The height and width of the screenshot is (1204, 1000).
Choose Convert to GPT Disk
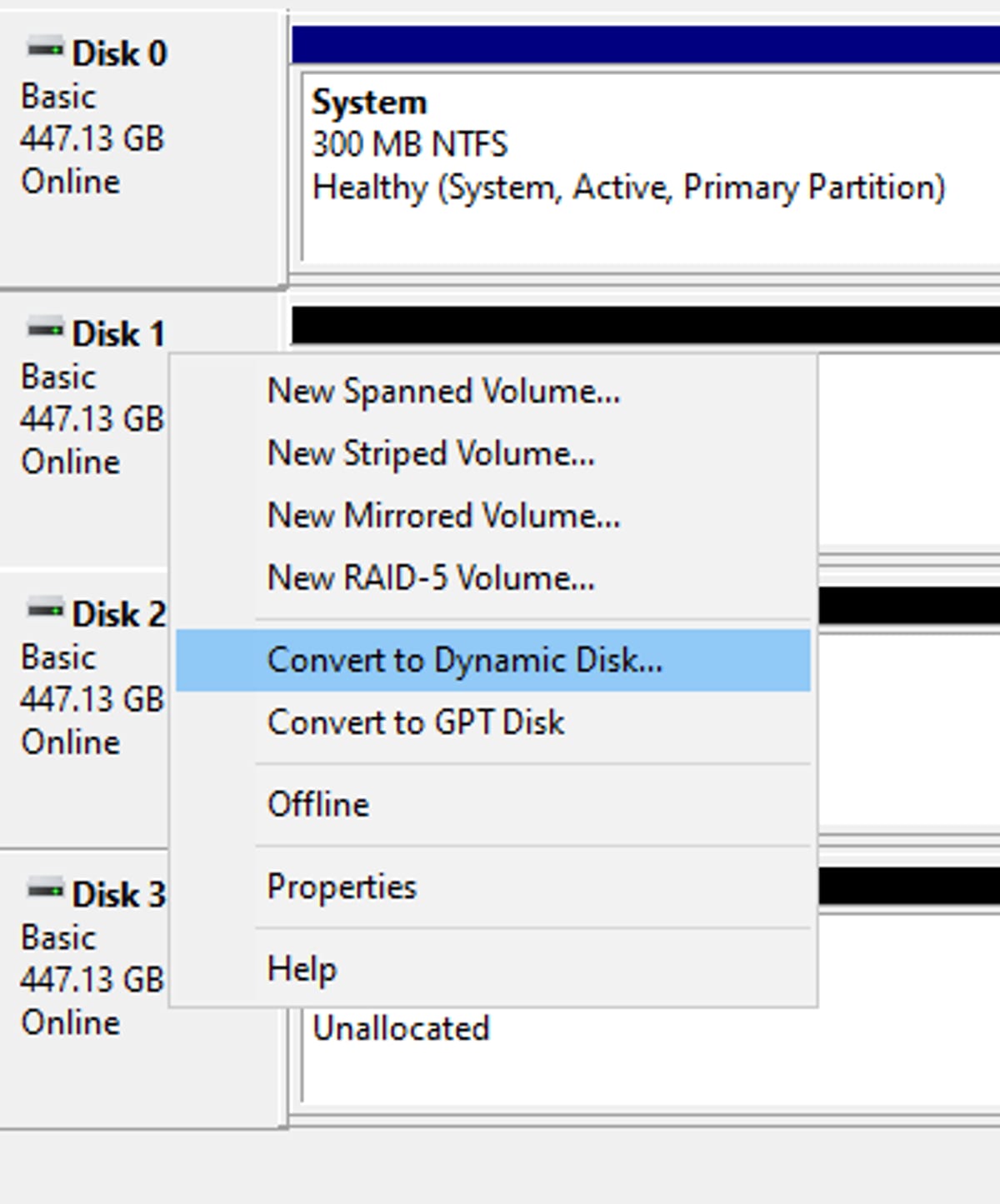click(x=415, y=722)
